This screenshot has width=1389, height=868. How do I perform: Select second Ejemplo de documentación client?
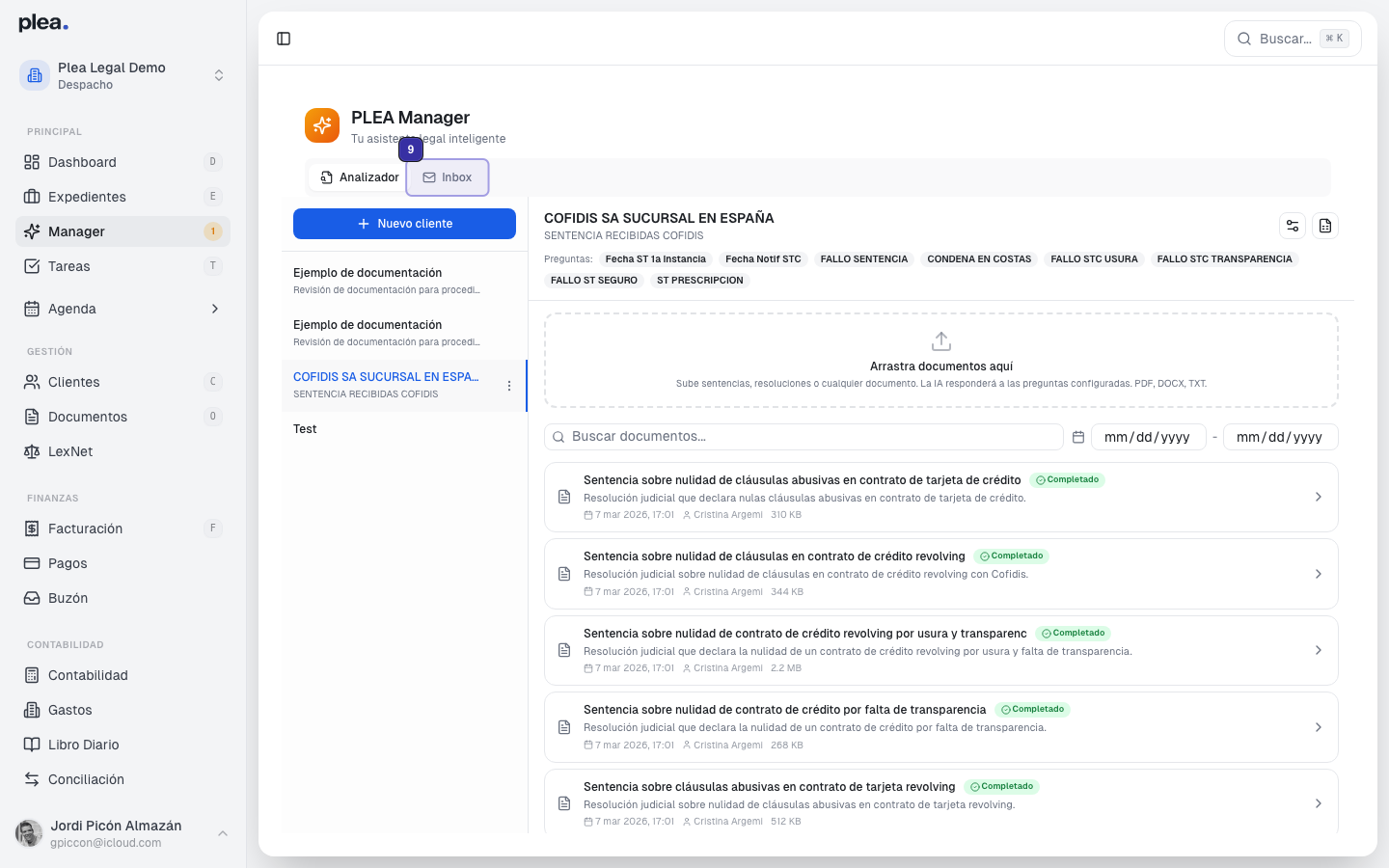404,333
